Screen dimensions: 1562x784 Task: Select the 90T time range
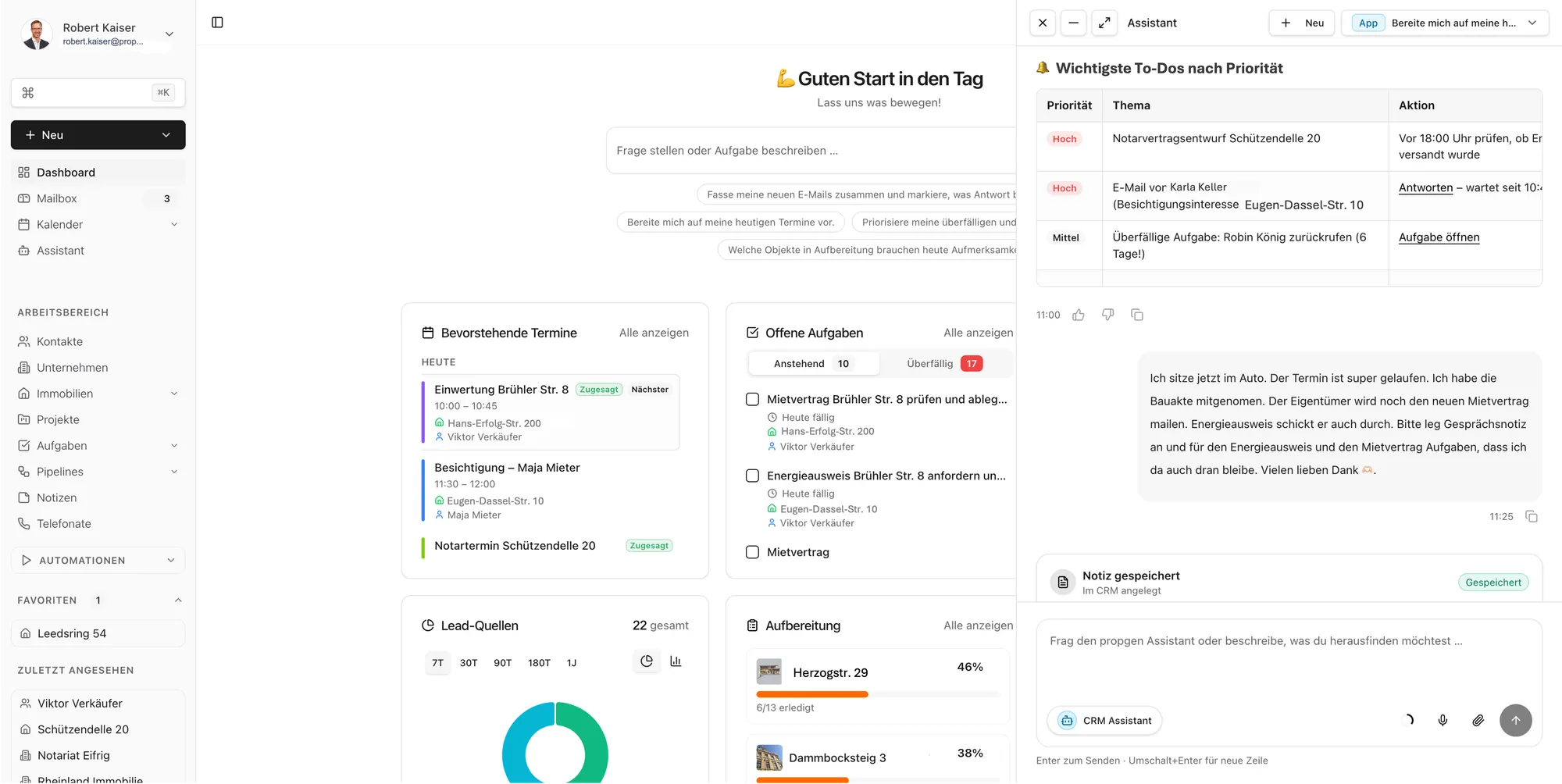503,662
